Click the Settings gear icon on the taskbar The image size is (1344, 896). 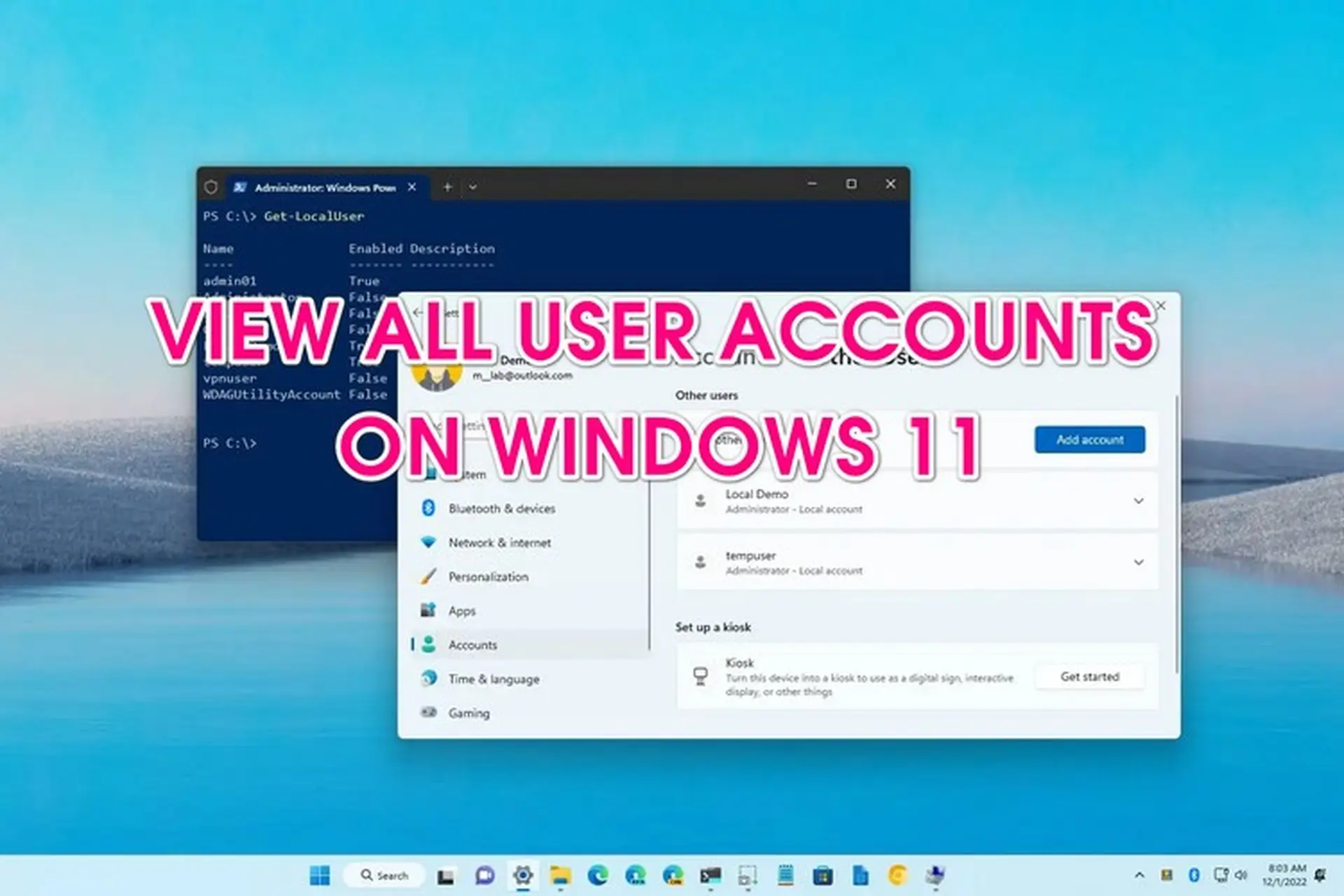click(523, 875)
